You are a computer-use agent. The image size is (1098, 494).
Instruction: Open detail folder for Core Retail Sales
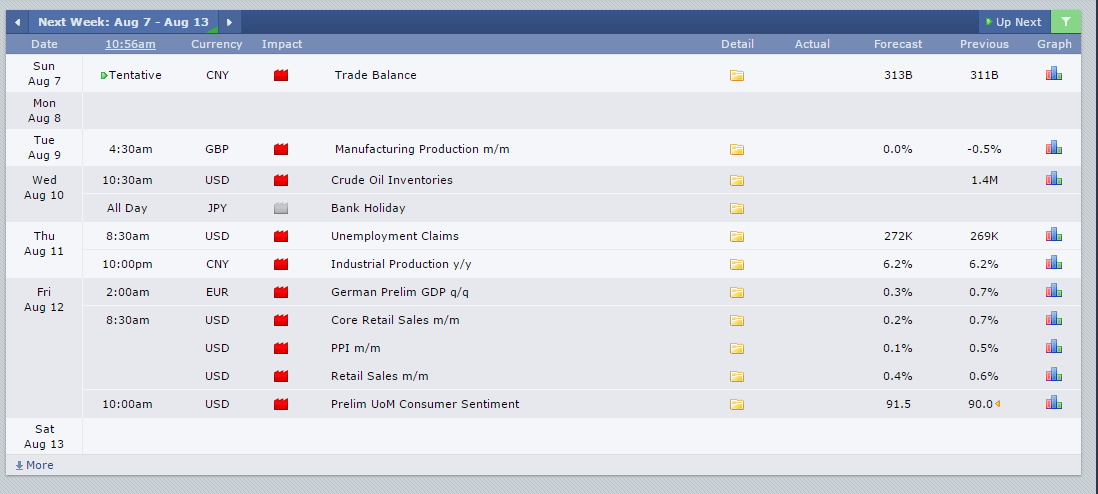coord(737,321)
